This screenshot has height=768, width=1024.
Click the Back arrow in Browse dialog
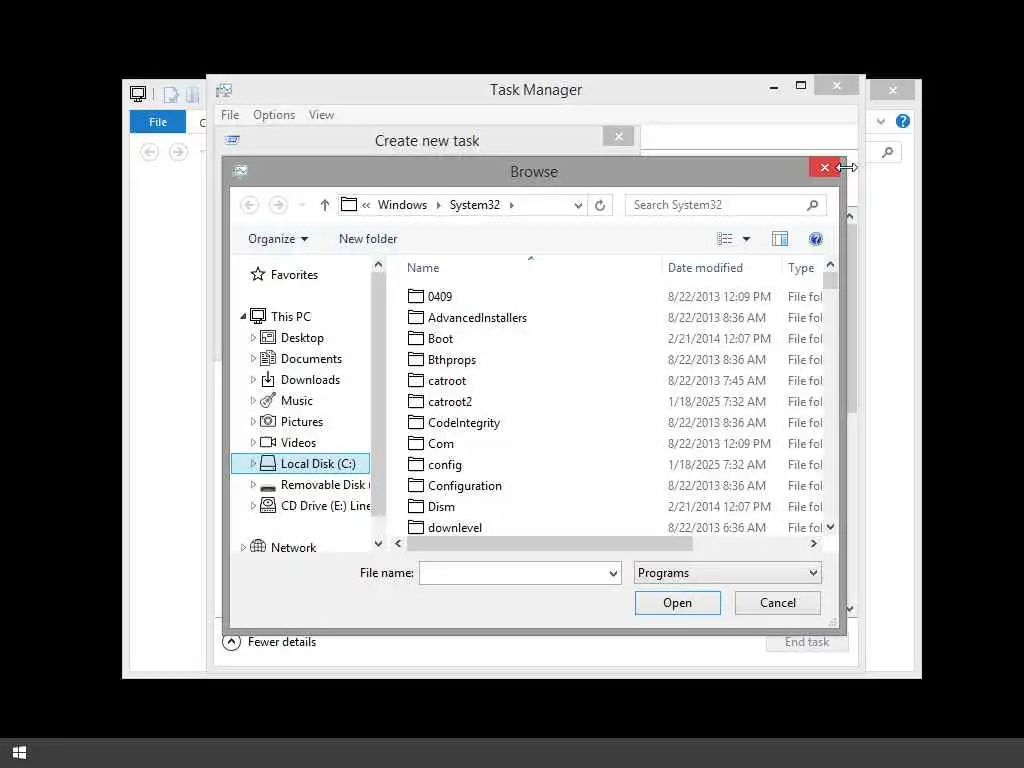(x=249, y=205)
